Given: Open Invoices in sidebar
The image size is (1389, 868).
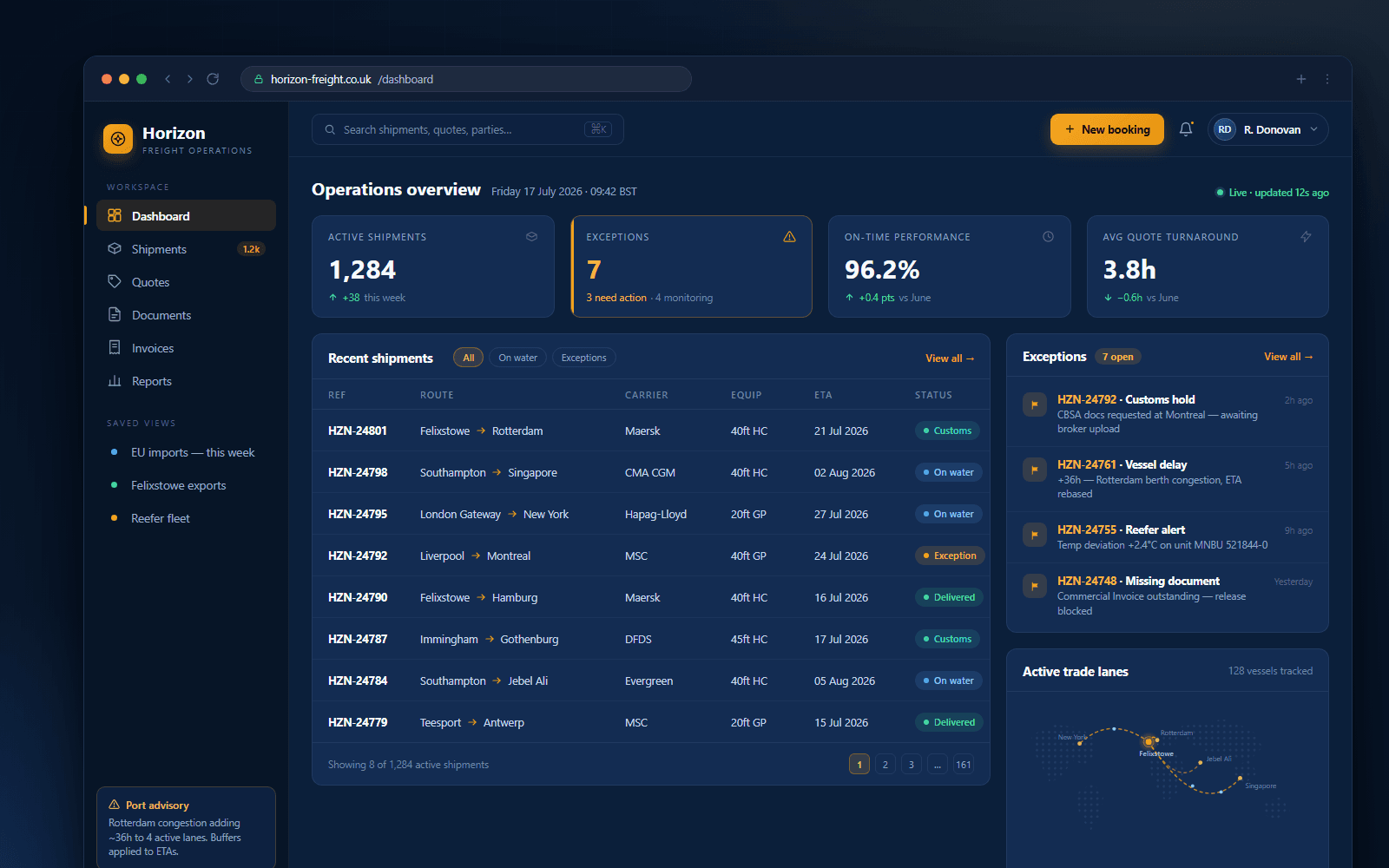Looking at the screenshot, I should [186, 348].
